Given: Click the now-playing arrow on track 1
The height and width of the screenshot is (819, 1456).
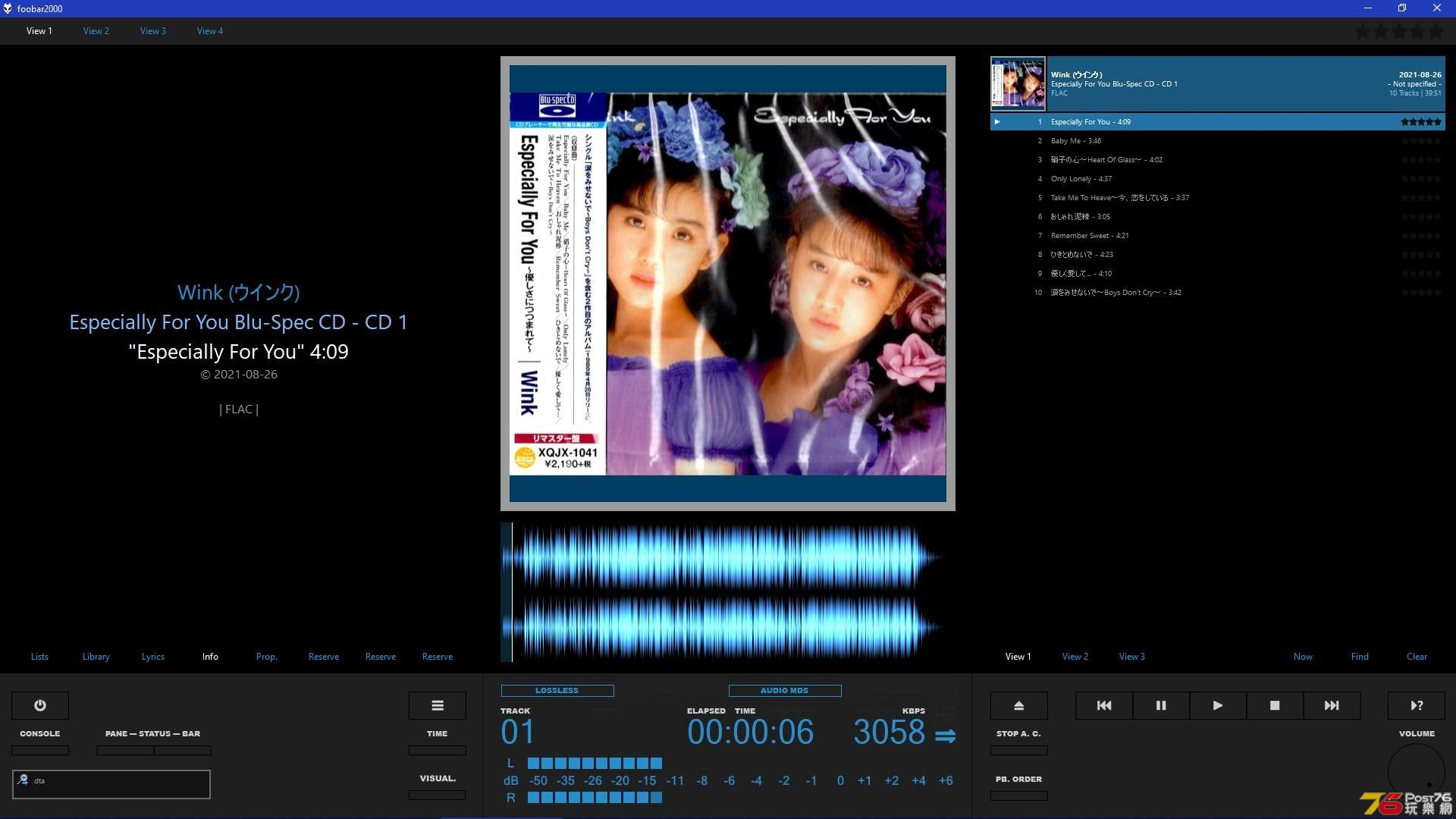Looking at the screenshot, I should coord(997,121).
